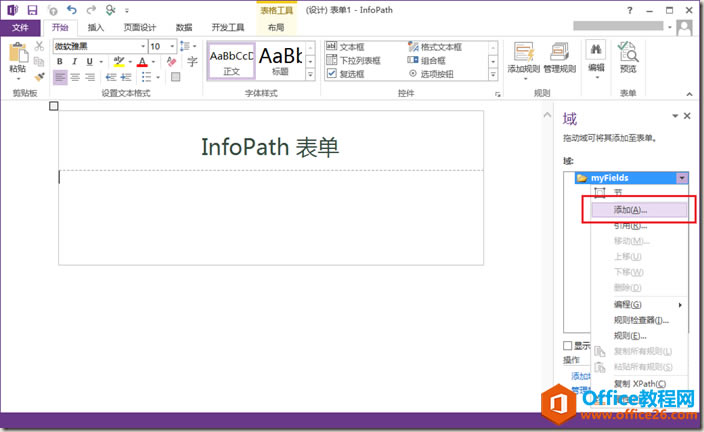Viewport: 704px width, 432px height.
Task: Click the Preview (预览) form icon
Action: click(x=627, y=56)
